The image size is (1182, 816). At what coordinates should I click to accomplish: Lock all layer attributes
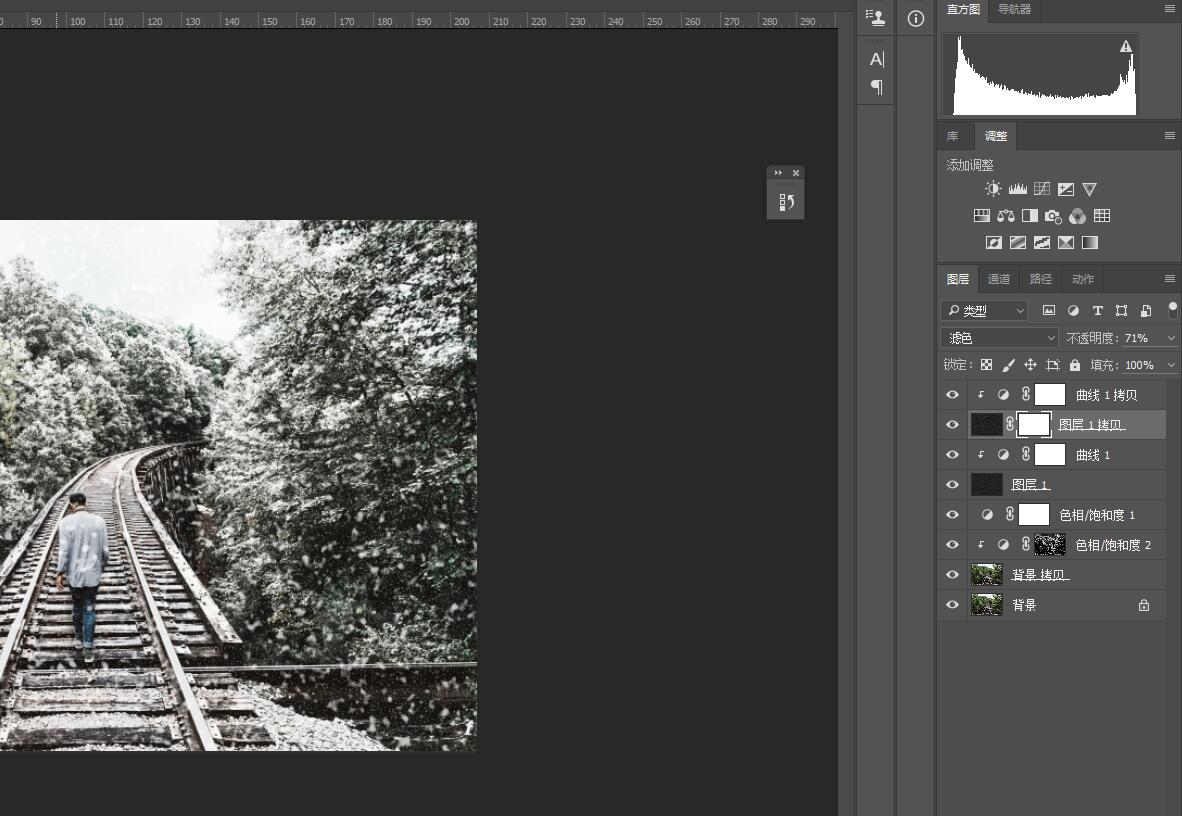[x=1075, y=365]
